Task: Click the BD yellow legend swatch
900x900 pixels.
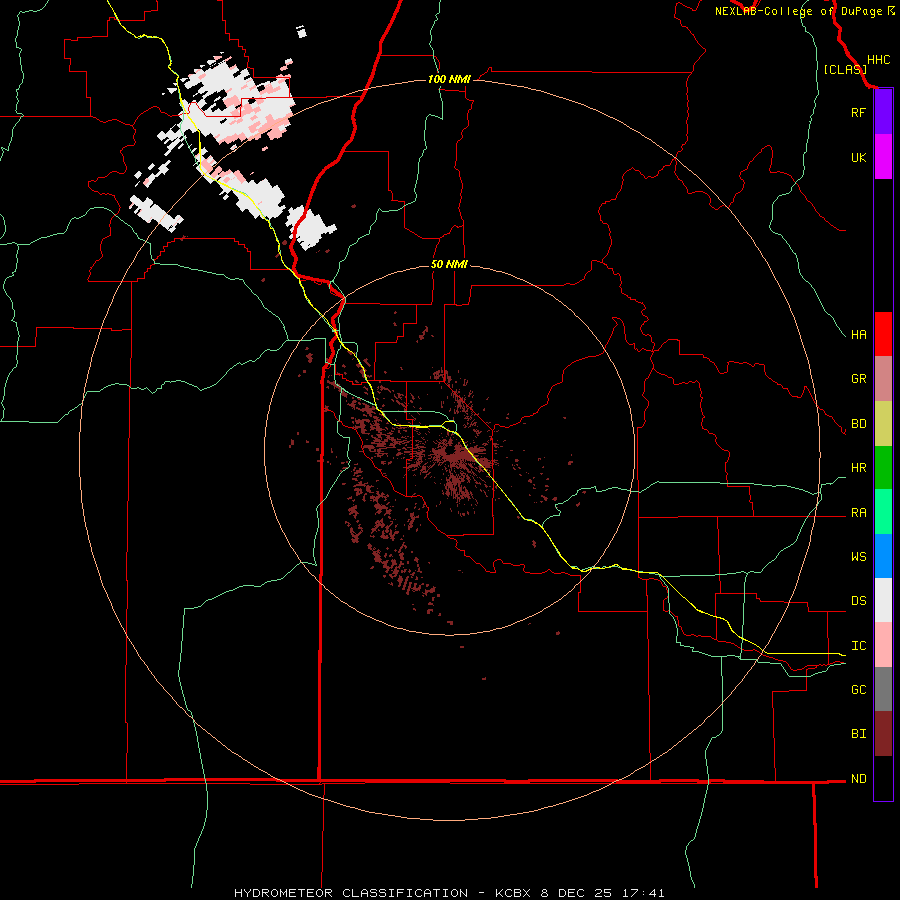Action: point(883,423)
